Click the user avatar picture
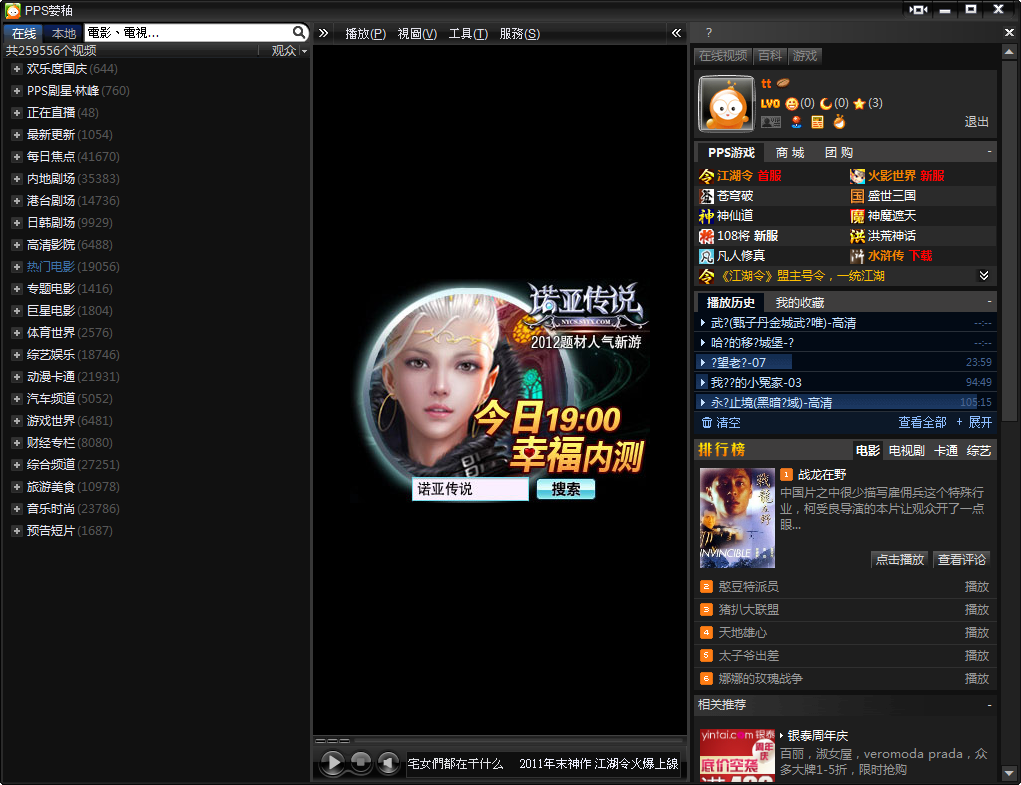Viewport: 1021px width, 785px height. pos(726,104)
